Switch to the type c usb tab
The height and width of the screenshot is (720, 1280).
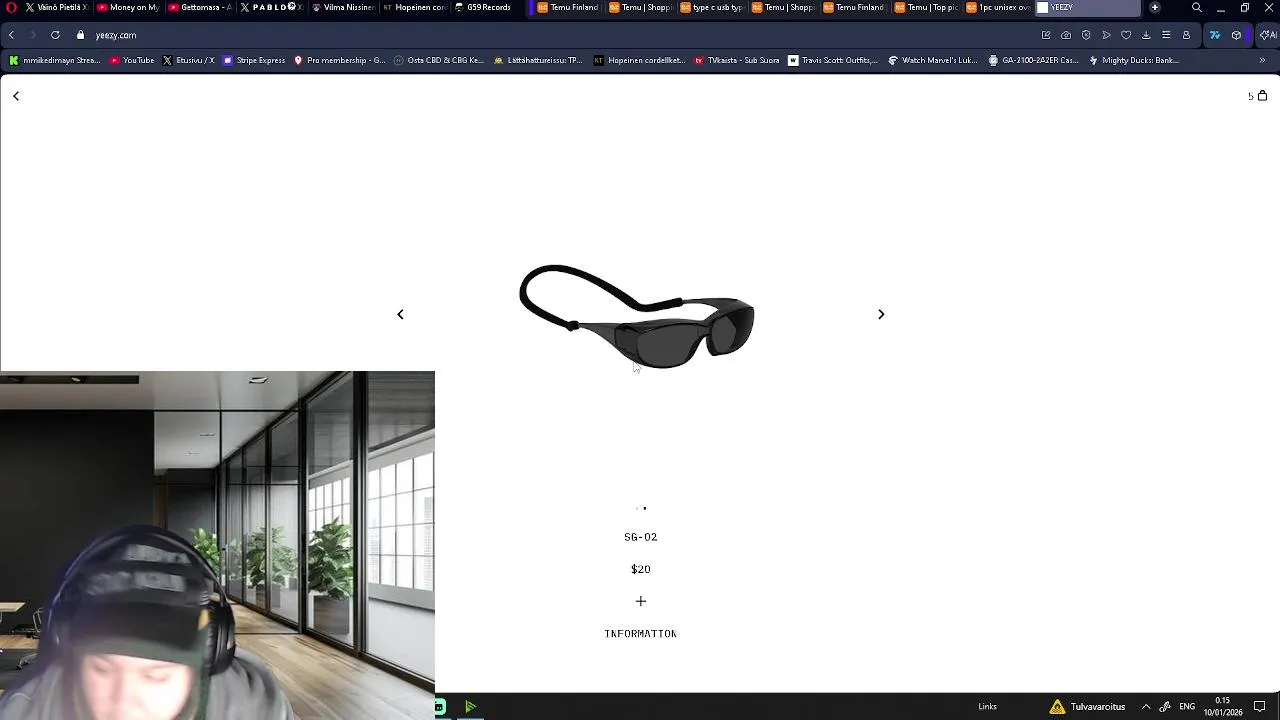click(x=712, y=7)
